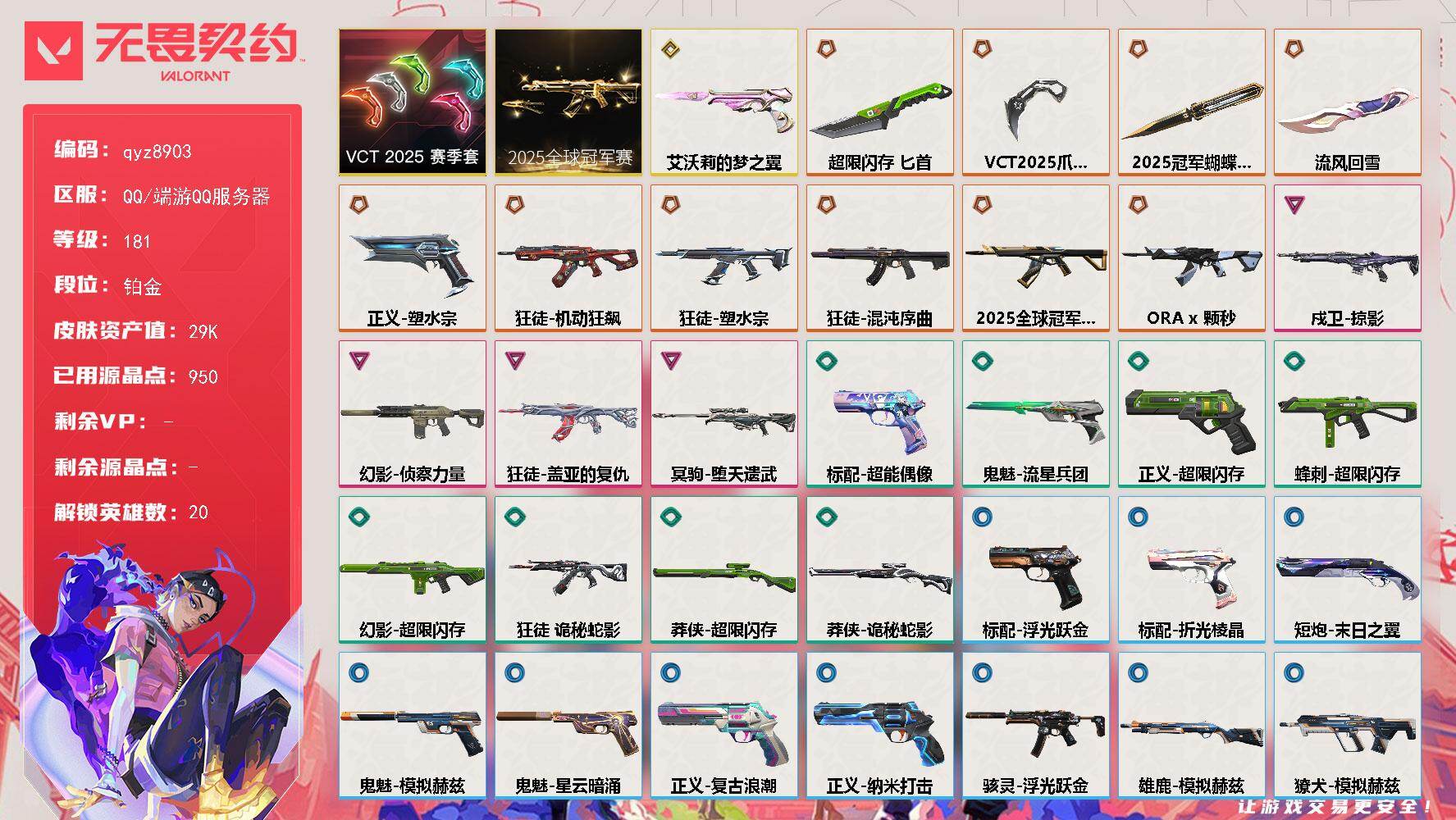The width and height of the screenshot is (1456, 820).
Task: Click the pink triangle tier icon on 戍卫-掠影
Action: [x=1294, y=204]
